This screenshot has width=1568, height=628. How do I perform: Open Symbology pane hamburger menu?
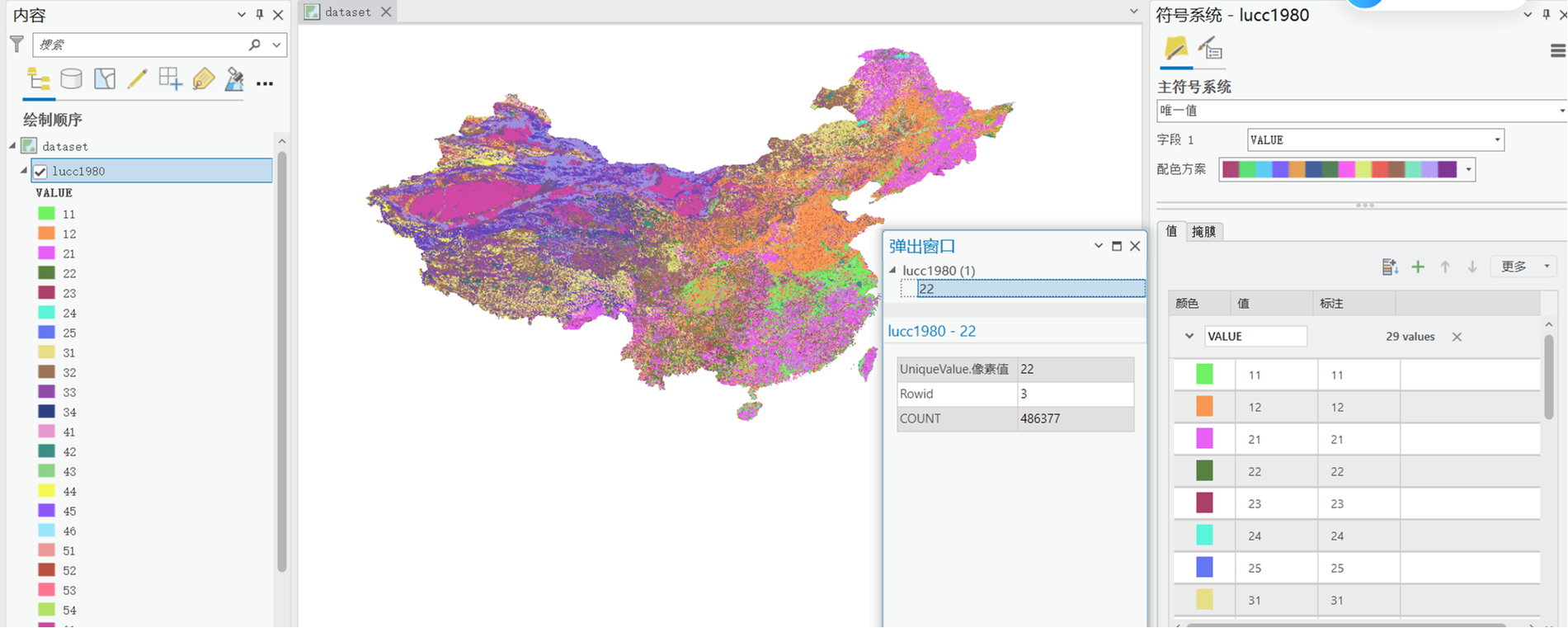pos(1558,51)
